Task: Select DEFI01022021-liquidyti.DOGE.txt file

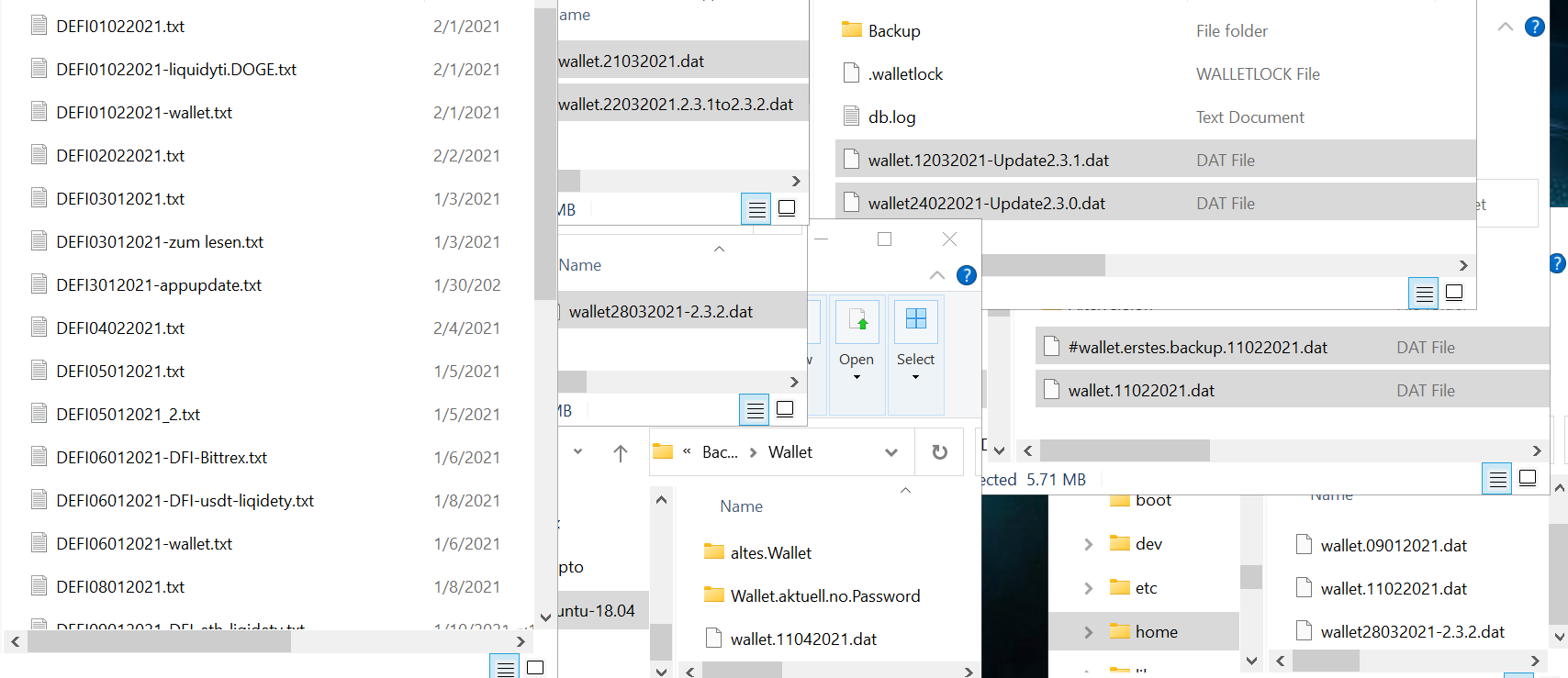Action: point(176,69)
